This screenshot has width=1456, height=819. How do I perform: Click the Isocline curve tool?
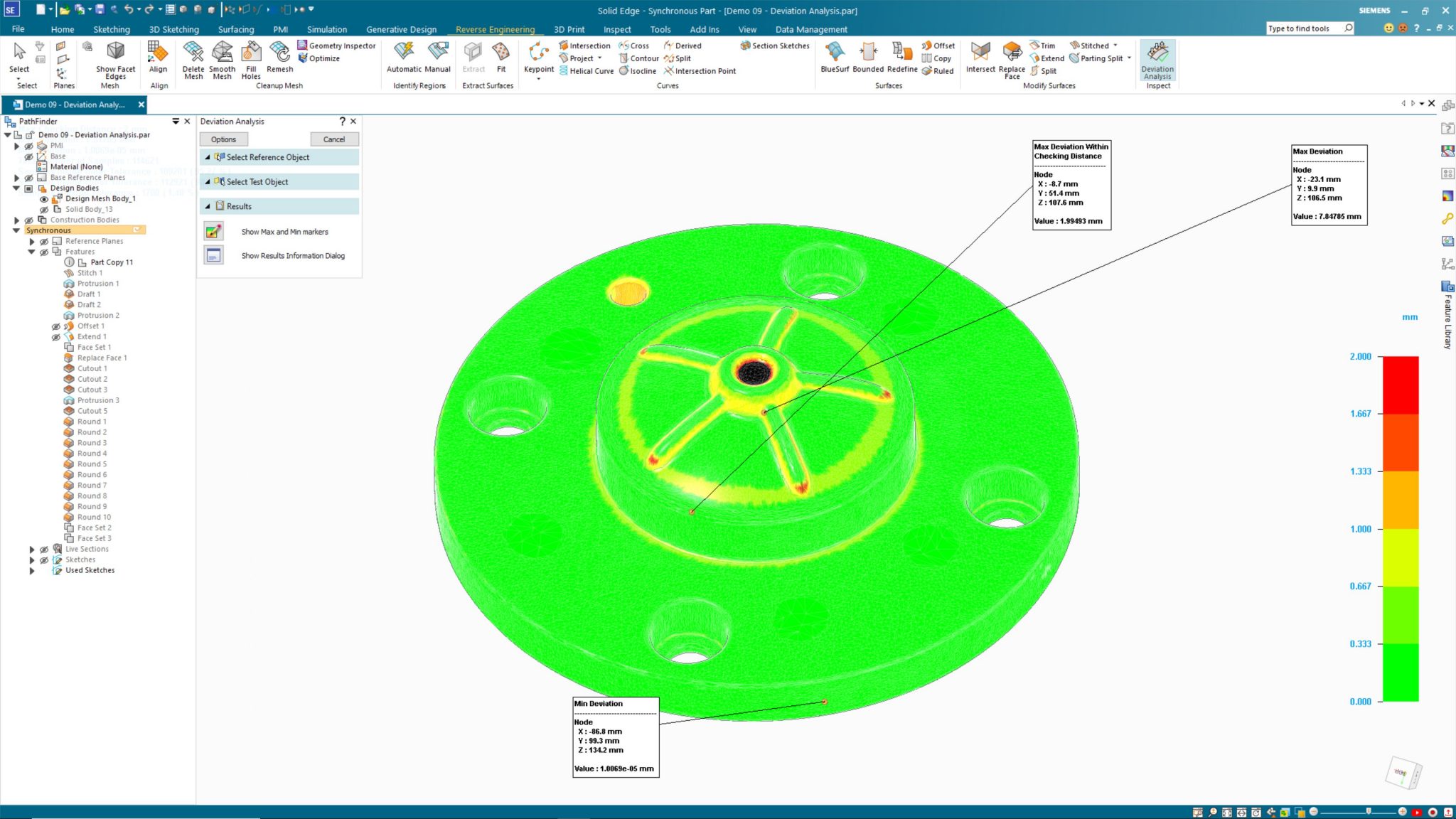(637, 71)
